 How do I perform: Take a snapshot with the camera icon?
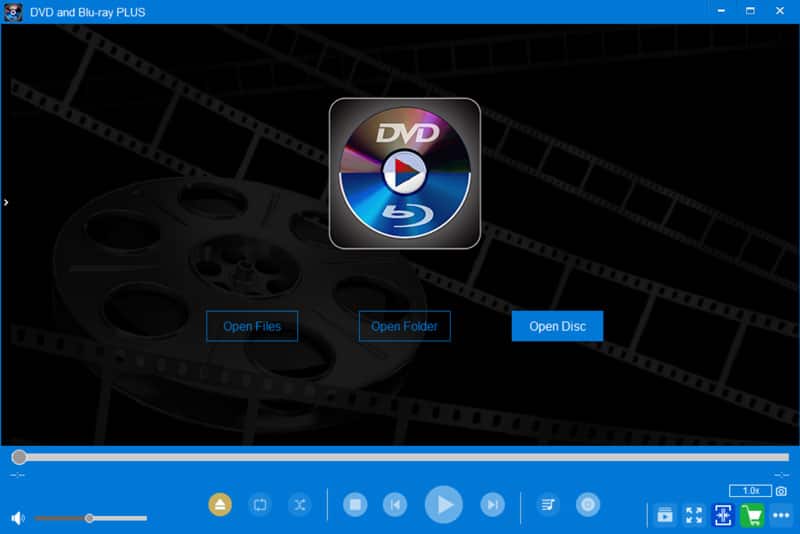coord(781,491)
